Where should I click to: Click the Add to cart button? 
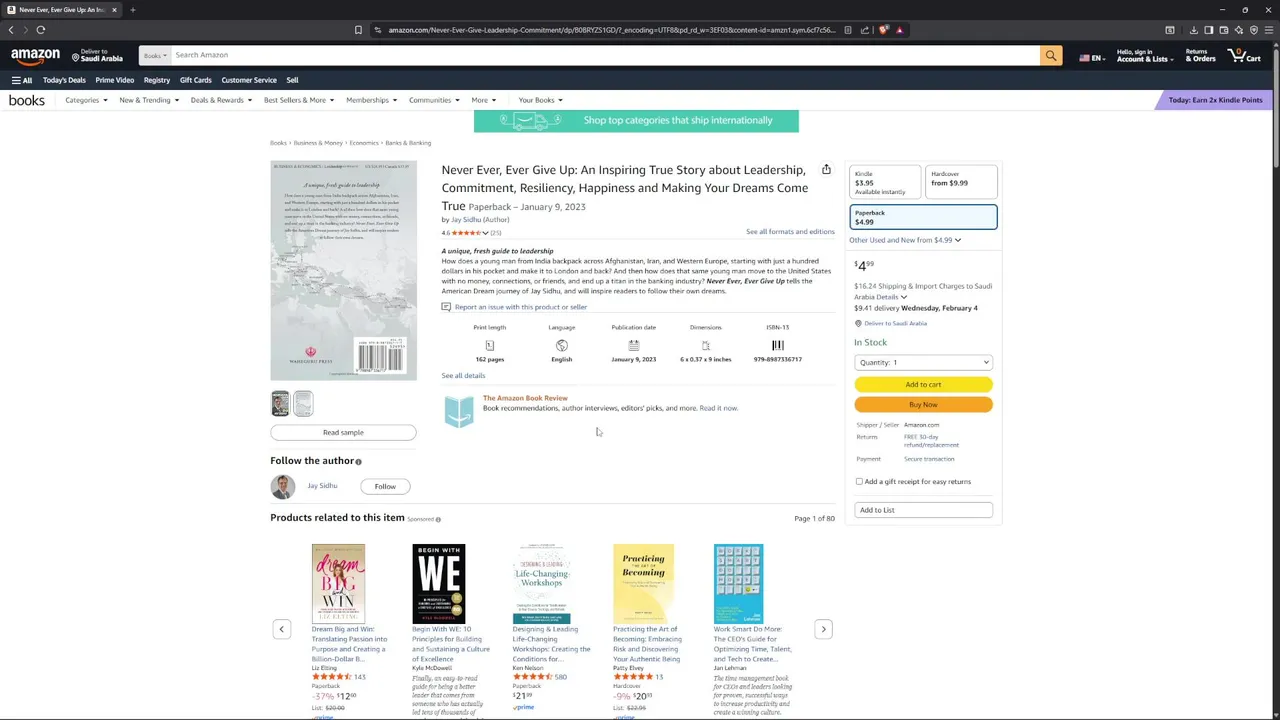(x=923, y=384)
